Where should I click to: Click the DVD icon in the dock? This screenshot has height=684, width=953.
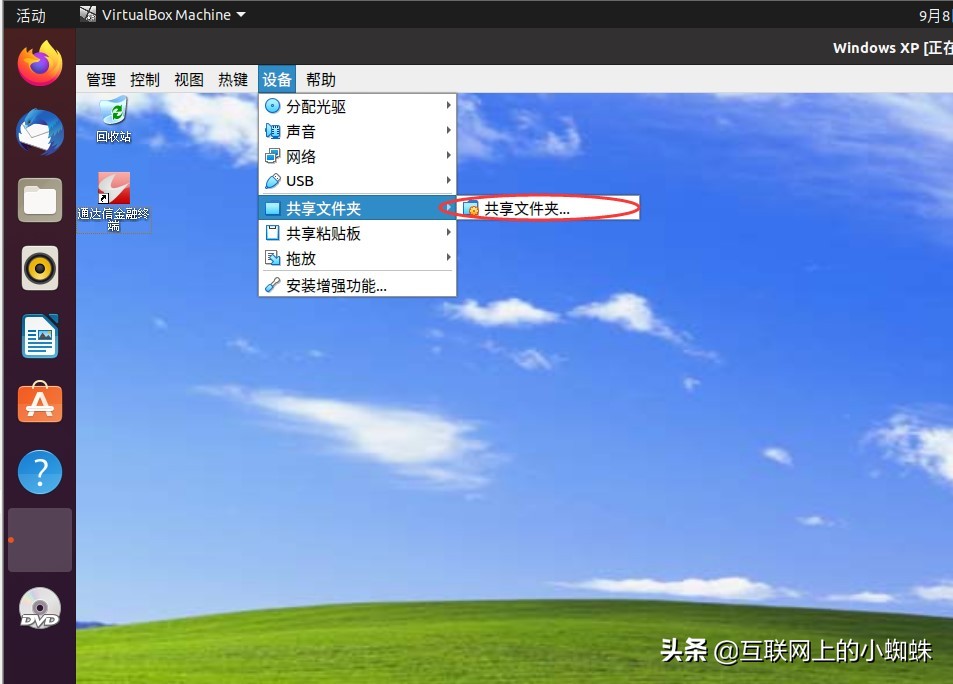[38, 607]
